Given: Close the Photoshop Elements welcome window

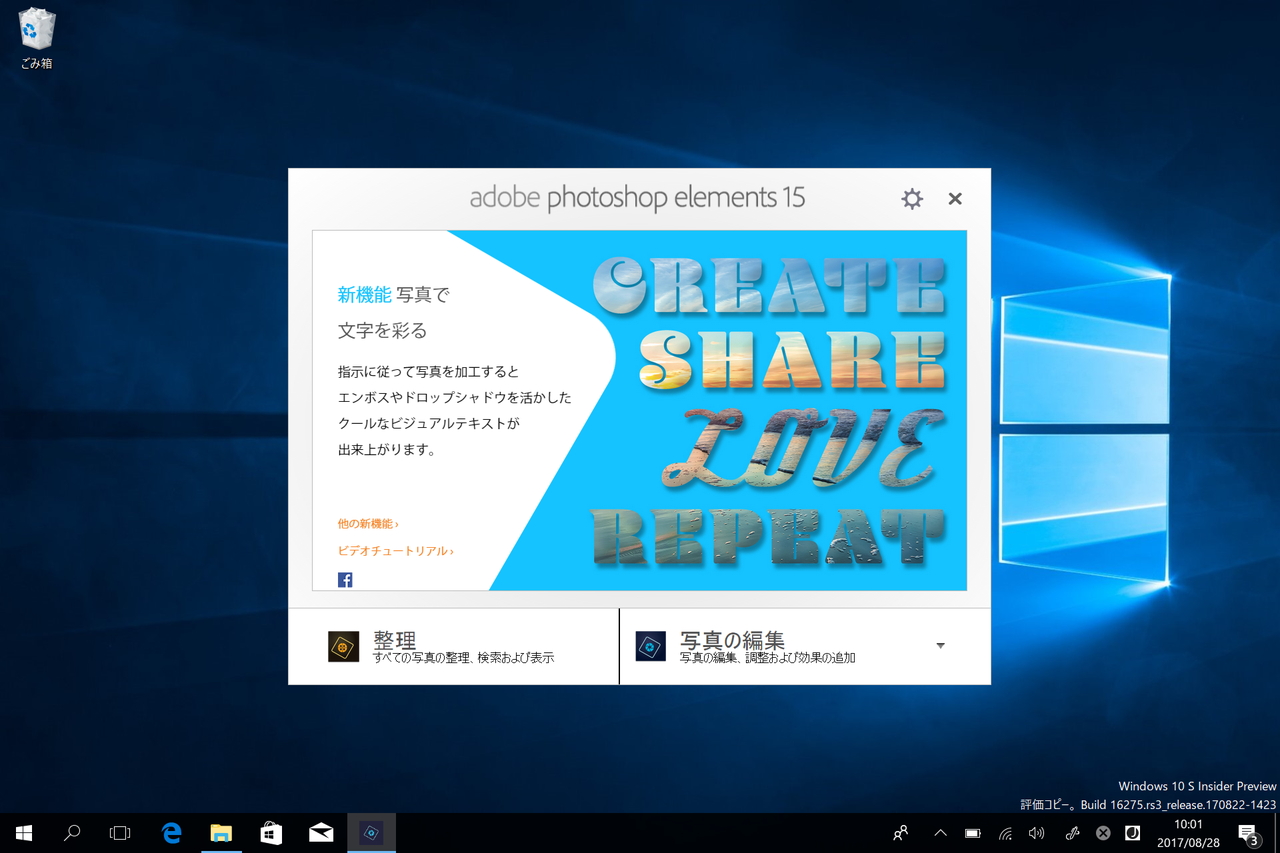Looking at the screenshot, I should pyautogui.click(x=955, y=199).
